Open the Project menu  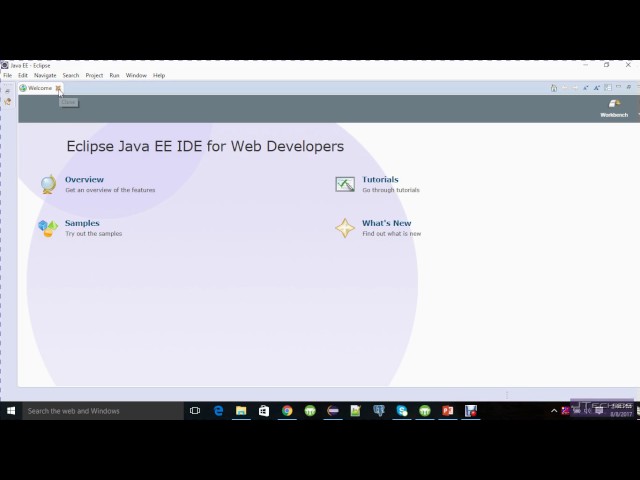tap(94, 76)
